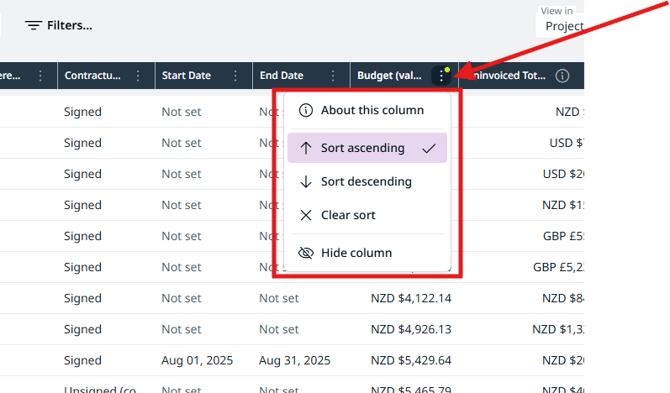Open Budget column three-dot menu

pyautogui.click(x=441, y=76)
